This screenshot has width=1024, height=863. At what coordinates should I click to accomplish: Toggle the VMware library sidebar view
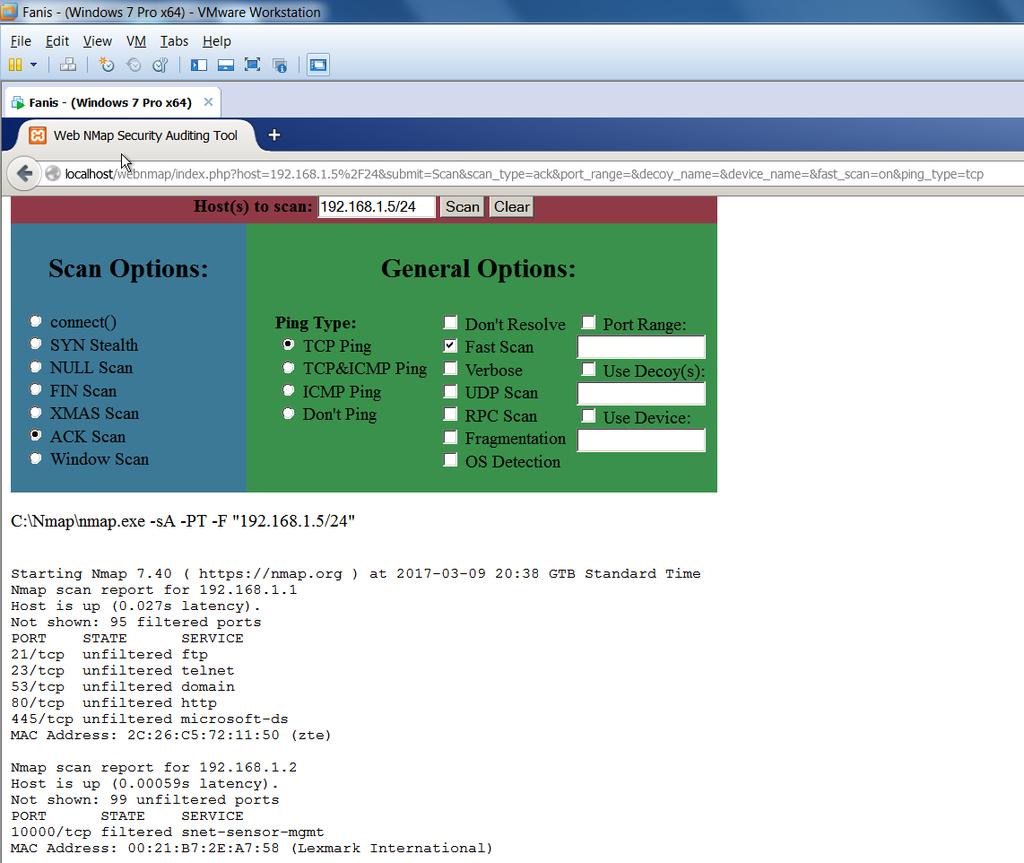[x=199, y=65]
